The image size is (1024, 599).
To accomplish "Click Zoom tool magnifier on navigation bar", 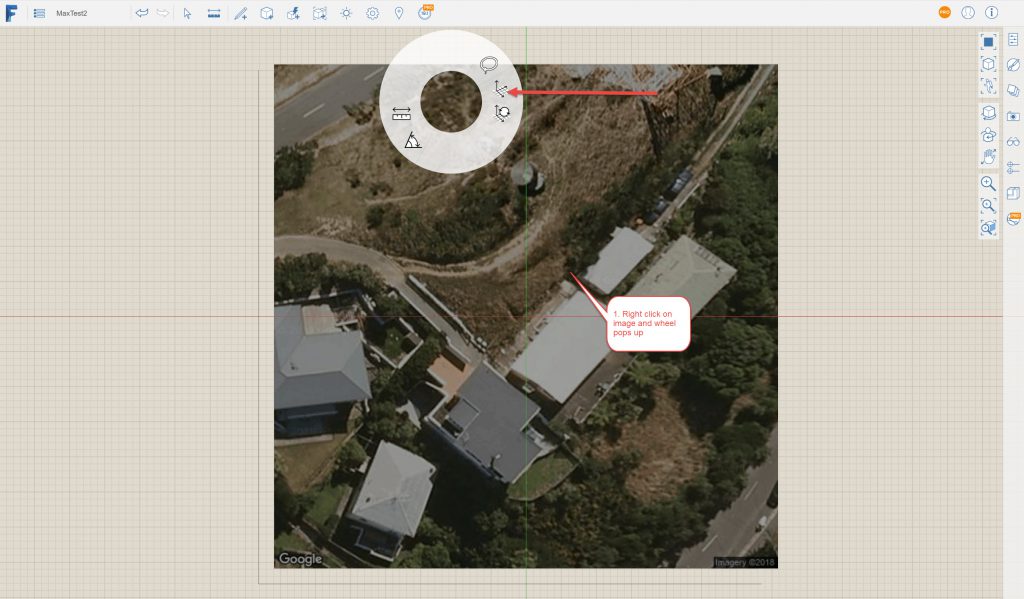I will (x=988, y=183).
